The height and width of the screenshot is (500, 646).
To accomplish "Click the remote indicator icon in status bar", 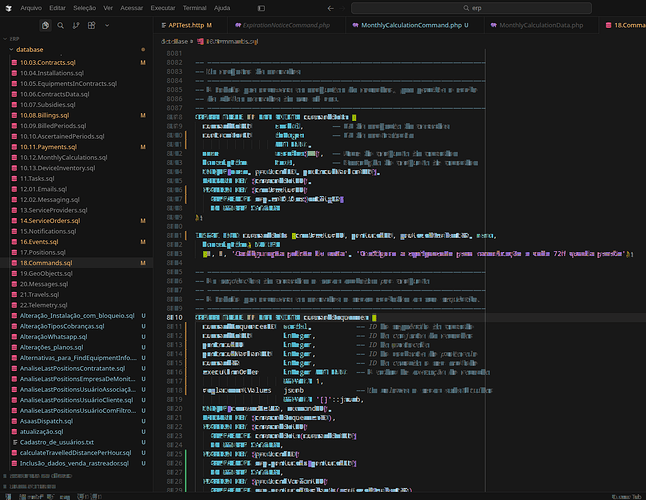I will point(8,497).
